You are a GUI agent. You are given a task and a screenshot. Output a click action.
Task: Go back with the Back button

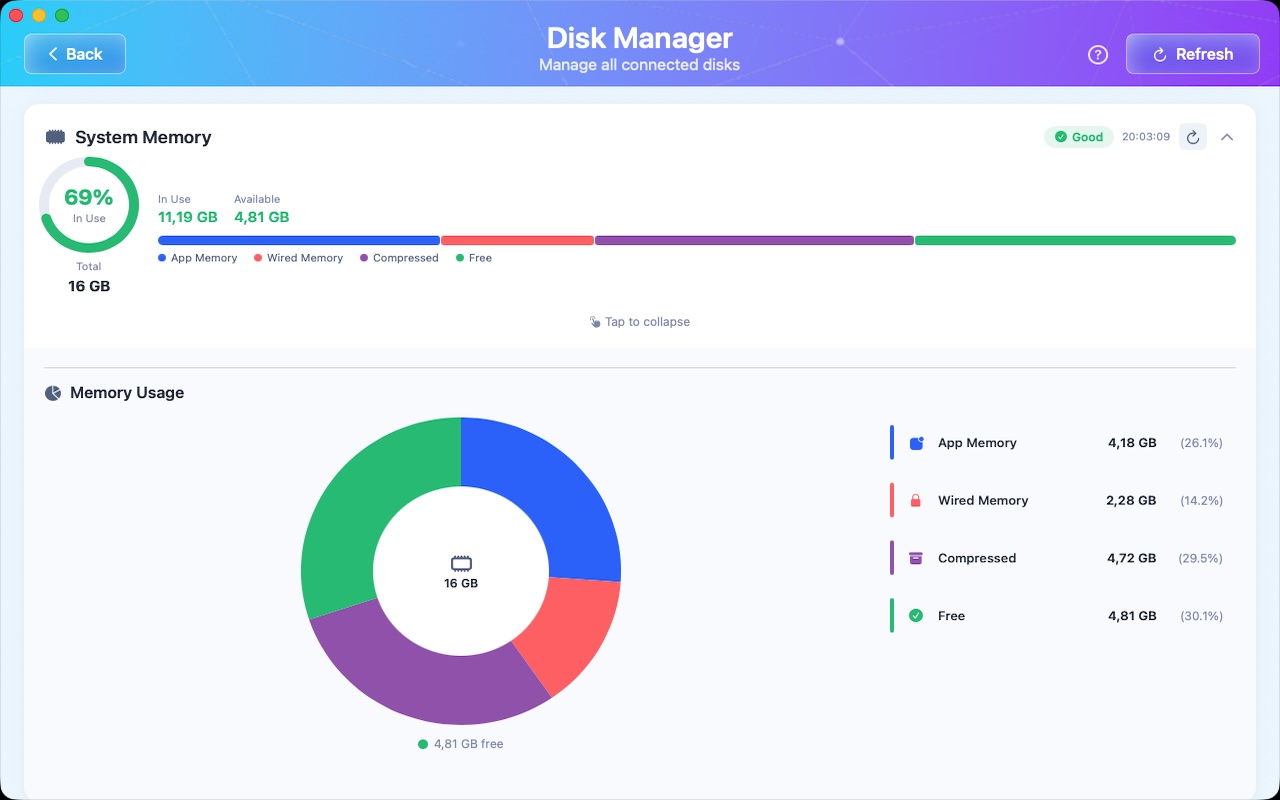[75, 54]
